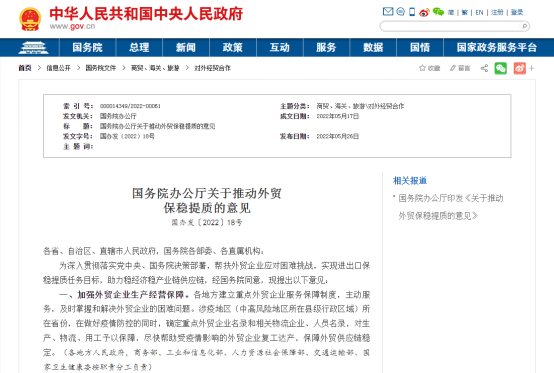Click the share icon beside 留言
Screen dimensions: 554x373
[x=484, y=68]
